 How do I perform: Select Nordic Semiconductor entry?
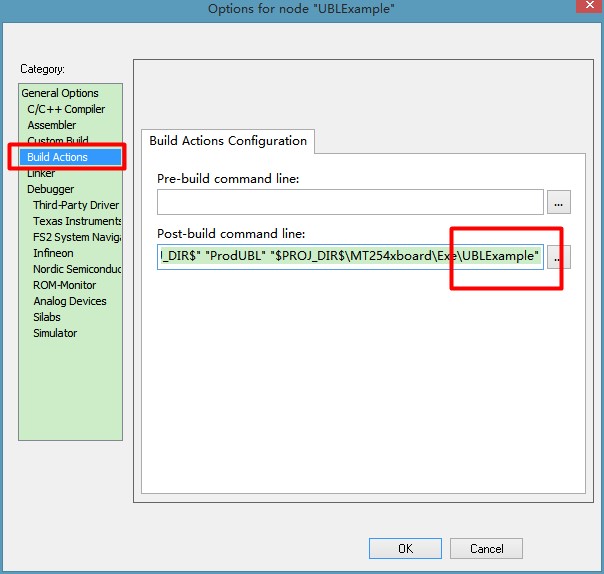[77, 269]
